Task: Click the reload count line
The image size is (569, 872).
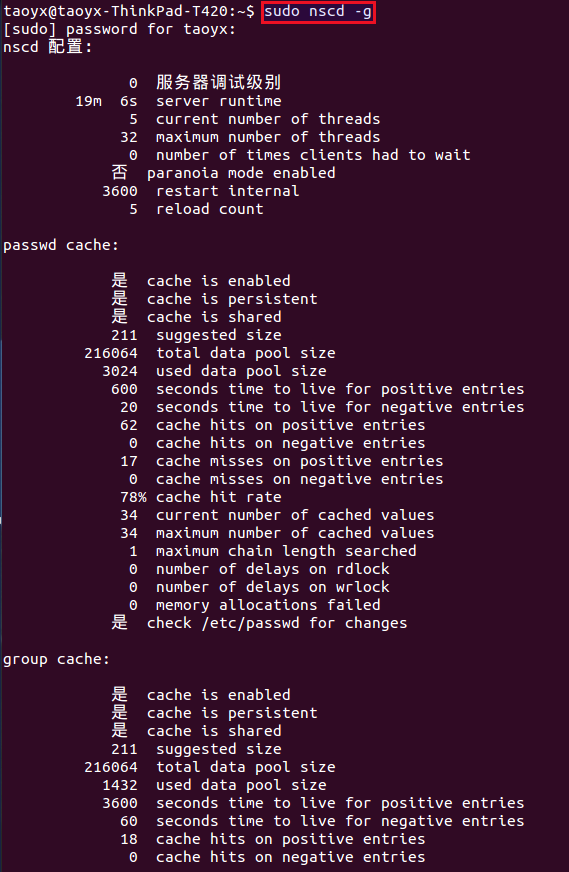Action: click(x=196, y=209)
